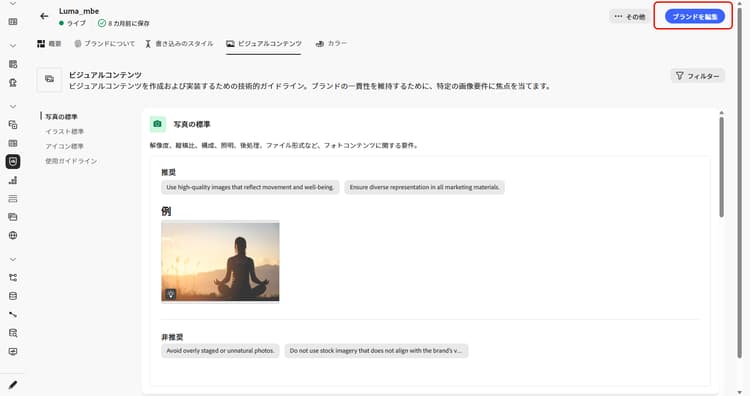Click the workflow nodes icon in sidebar
Viewport: 750px width, 396px height.
[x=13, y=277]
